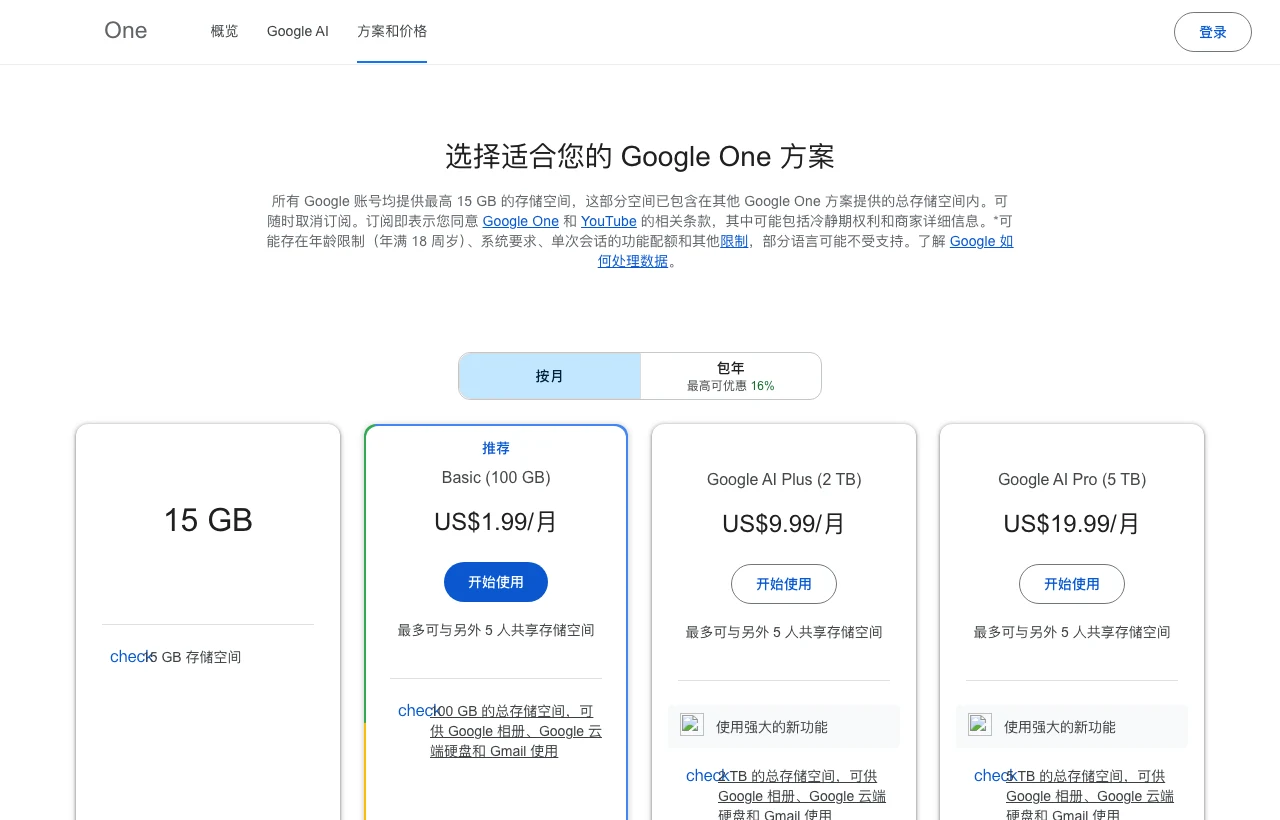Click 使用强大的新功能 label in AI Plus card

click(x=772, y=727)
